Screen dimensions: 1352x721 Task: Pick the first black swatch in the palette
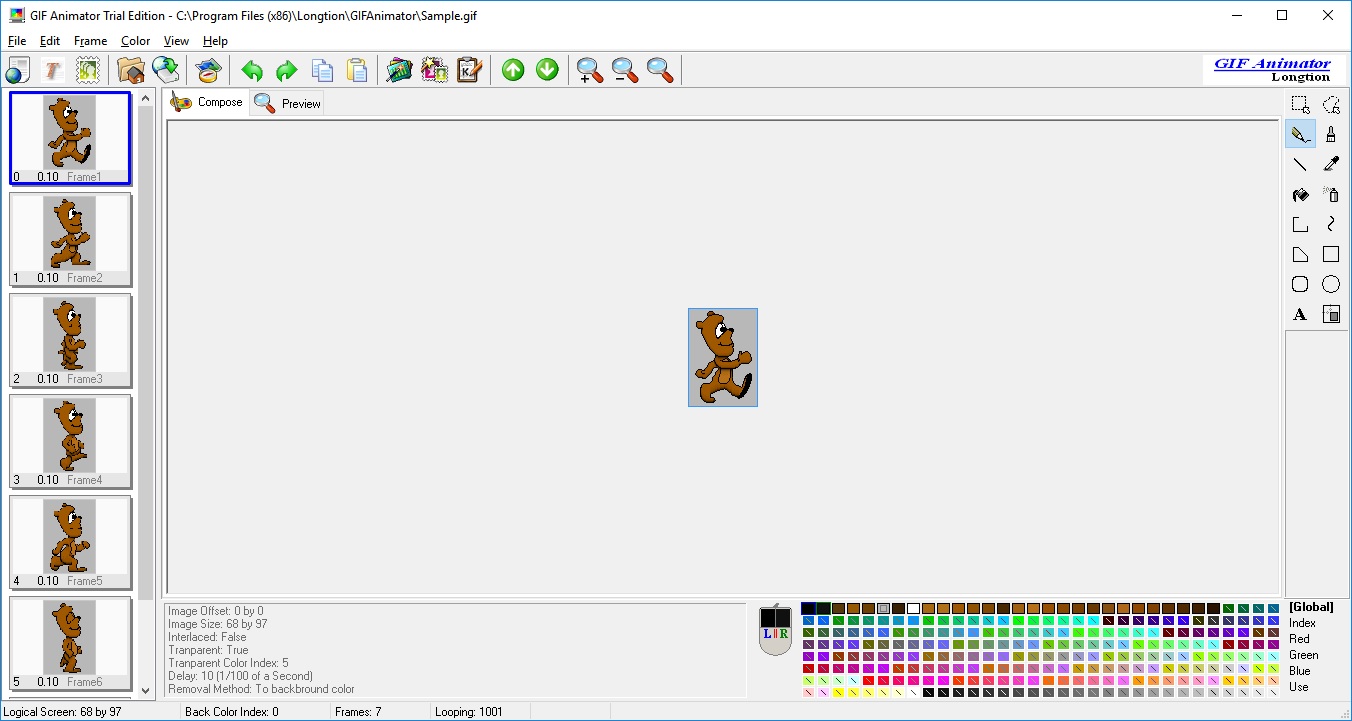[x=808, y=608]
